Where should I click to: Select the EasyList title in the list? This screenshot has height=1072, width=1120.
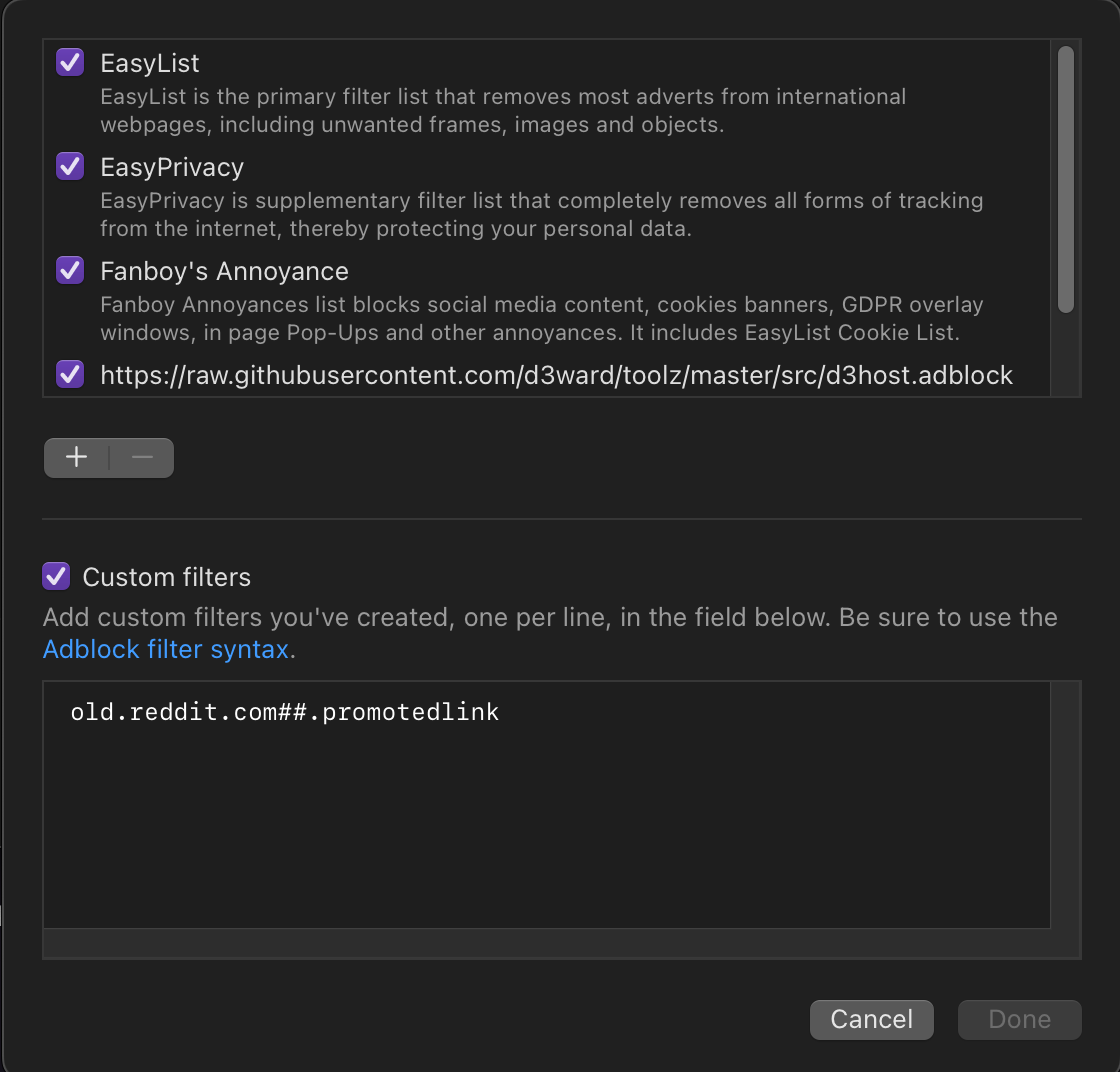(x=150, y=63)
